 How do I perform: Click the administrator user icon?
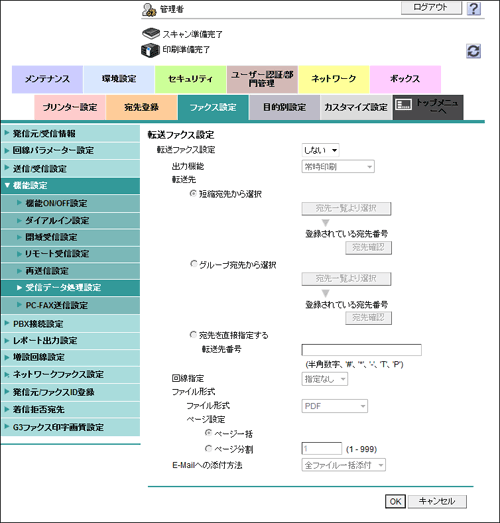pyautogui.click(x=149, y=10)
